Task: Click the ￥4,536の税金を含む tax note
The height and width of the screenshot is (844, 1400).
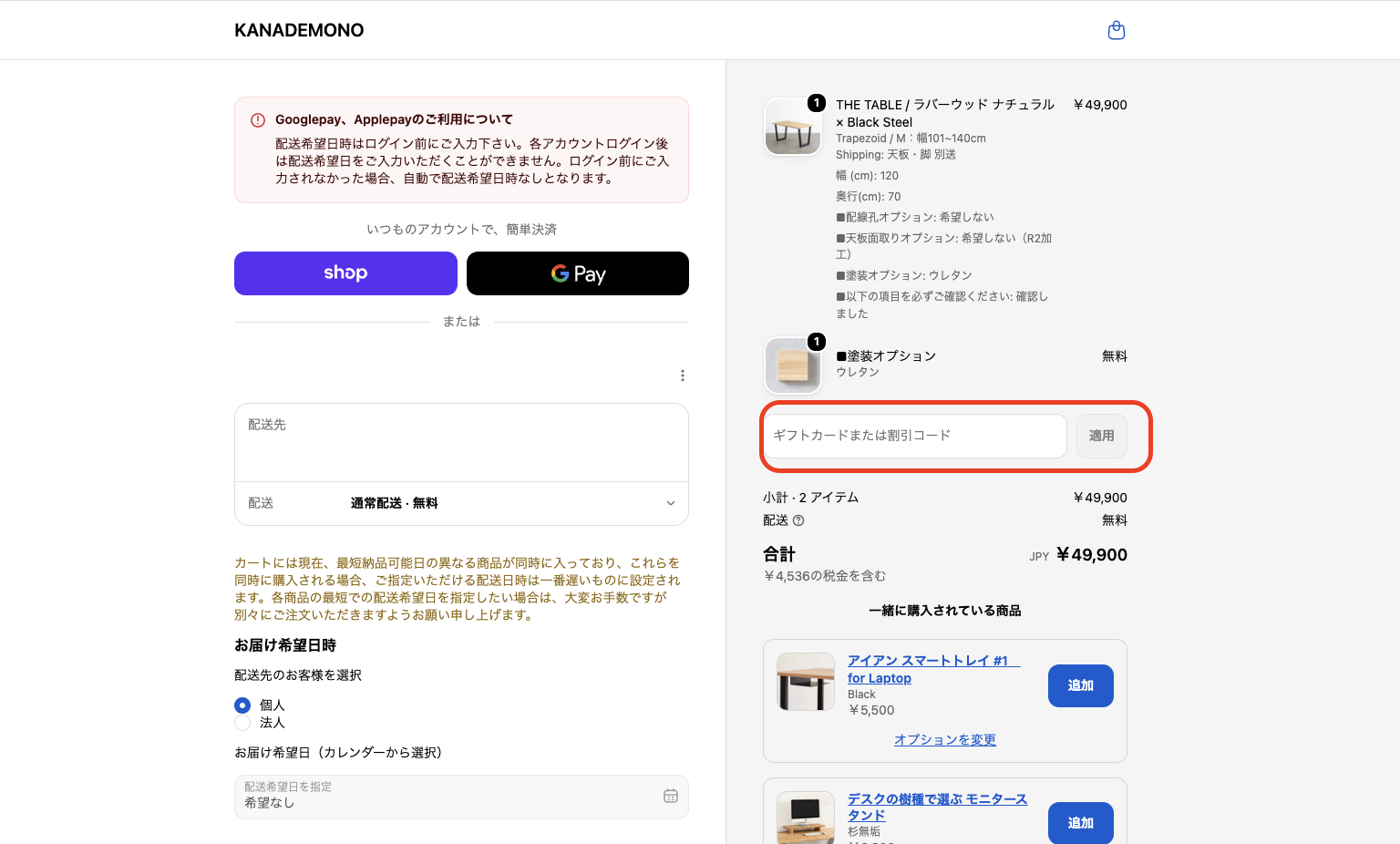Action: pyautogui.click(x=825, y=576)
